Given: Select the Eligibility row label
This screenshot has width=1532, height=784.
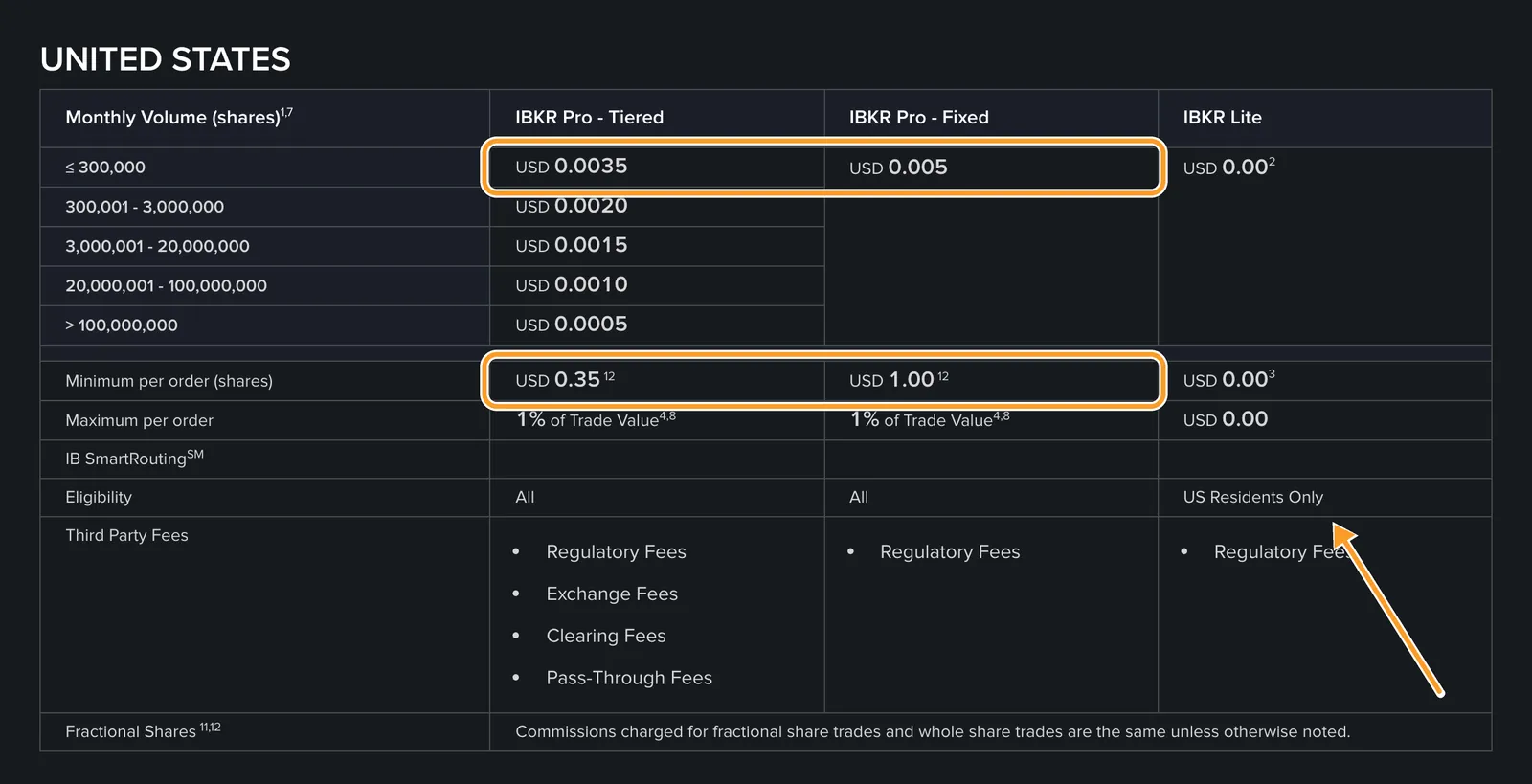Looking at the screenshot, I should click(99, 497).
